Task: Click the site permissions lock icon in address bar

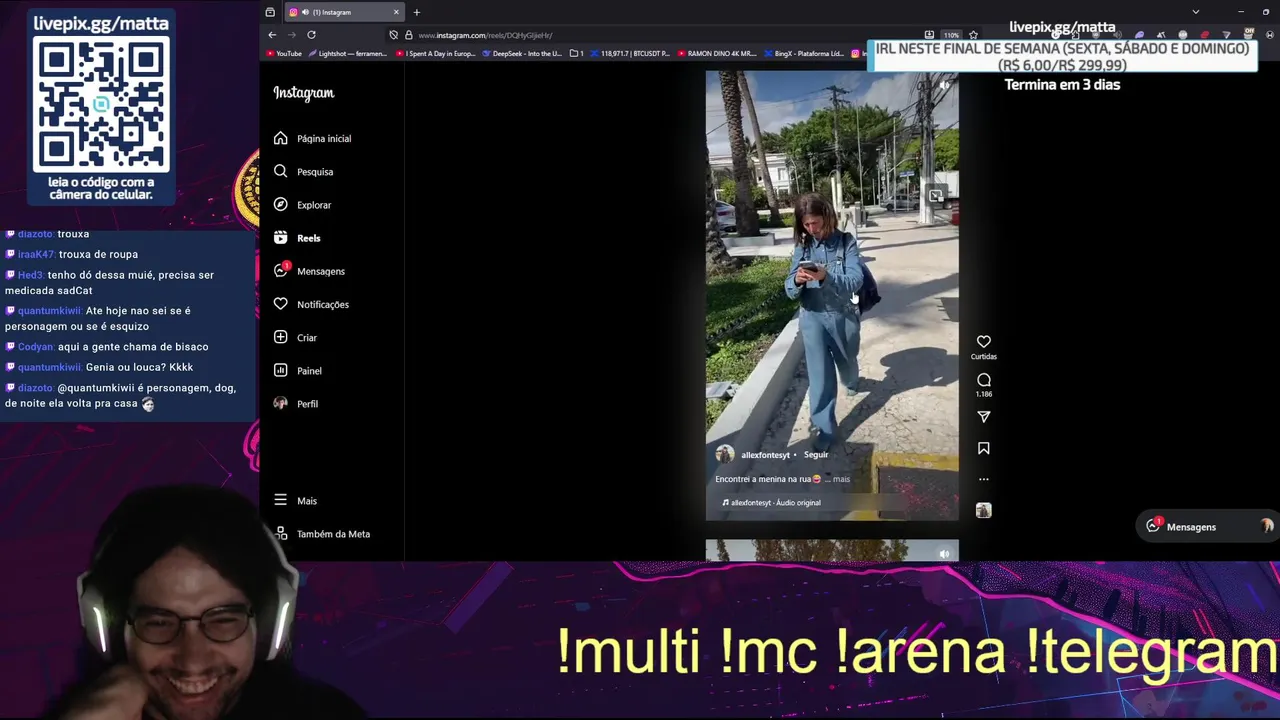Action: (408, 35)
